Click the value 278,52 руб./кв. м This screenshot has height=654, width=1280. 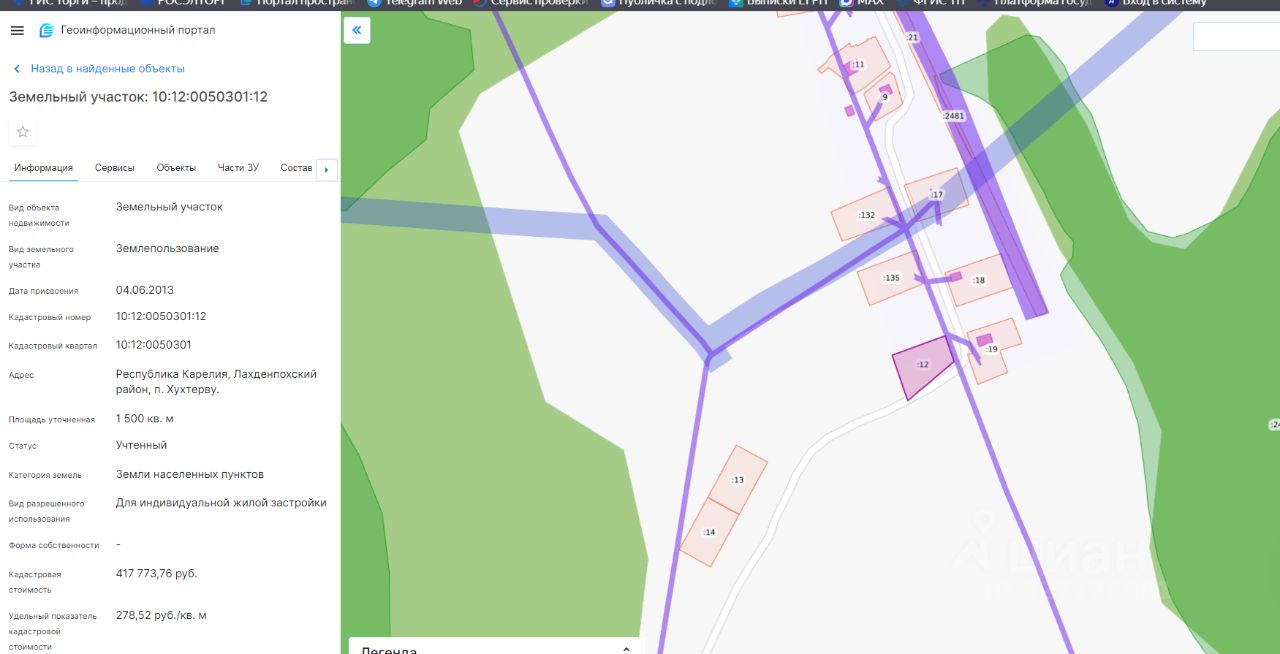161,615
